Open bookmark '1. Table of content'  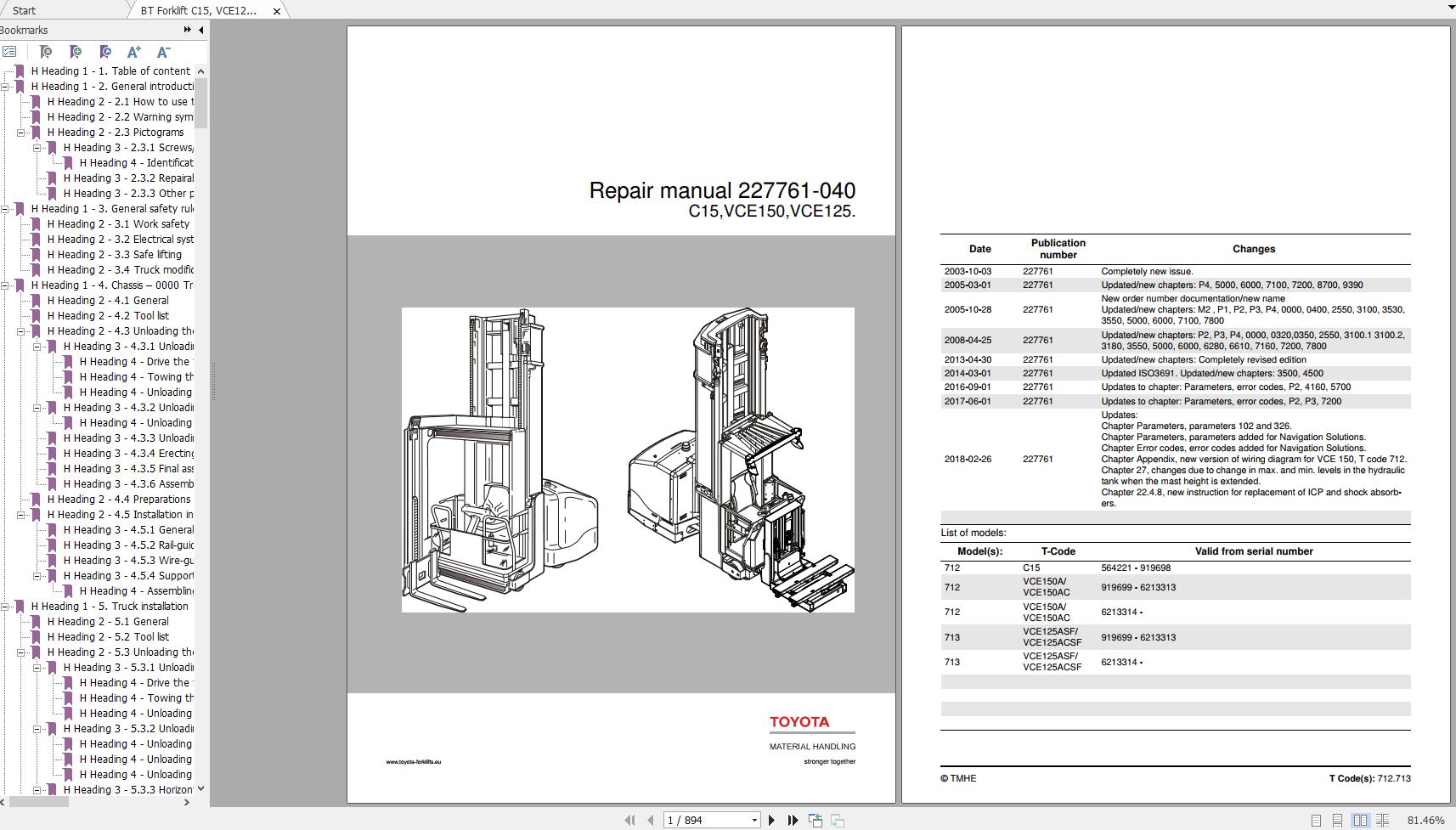coord(110,71)
